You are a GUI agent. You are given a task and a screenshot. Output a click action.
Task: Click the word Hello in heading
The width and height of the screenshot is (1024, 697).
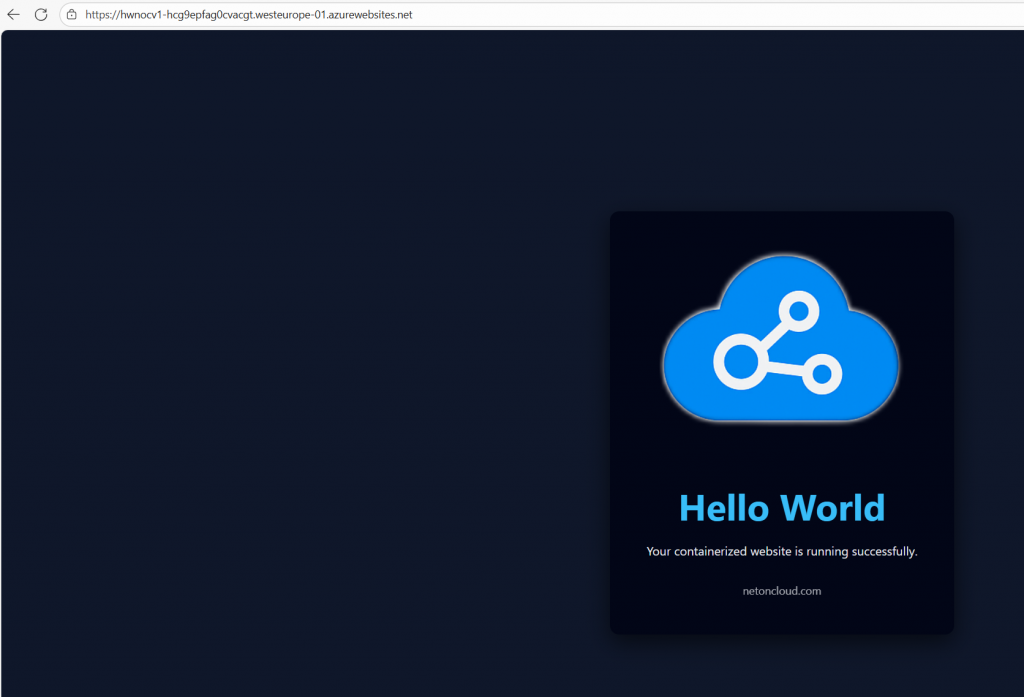[724, 508]
